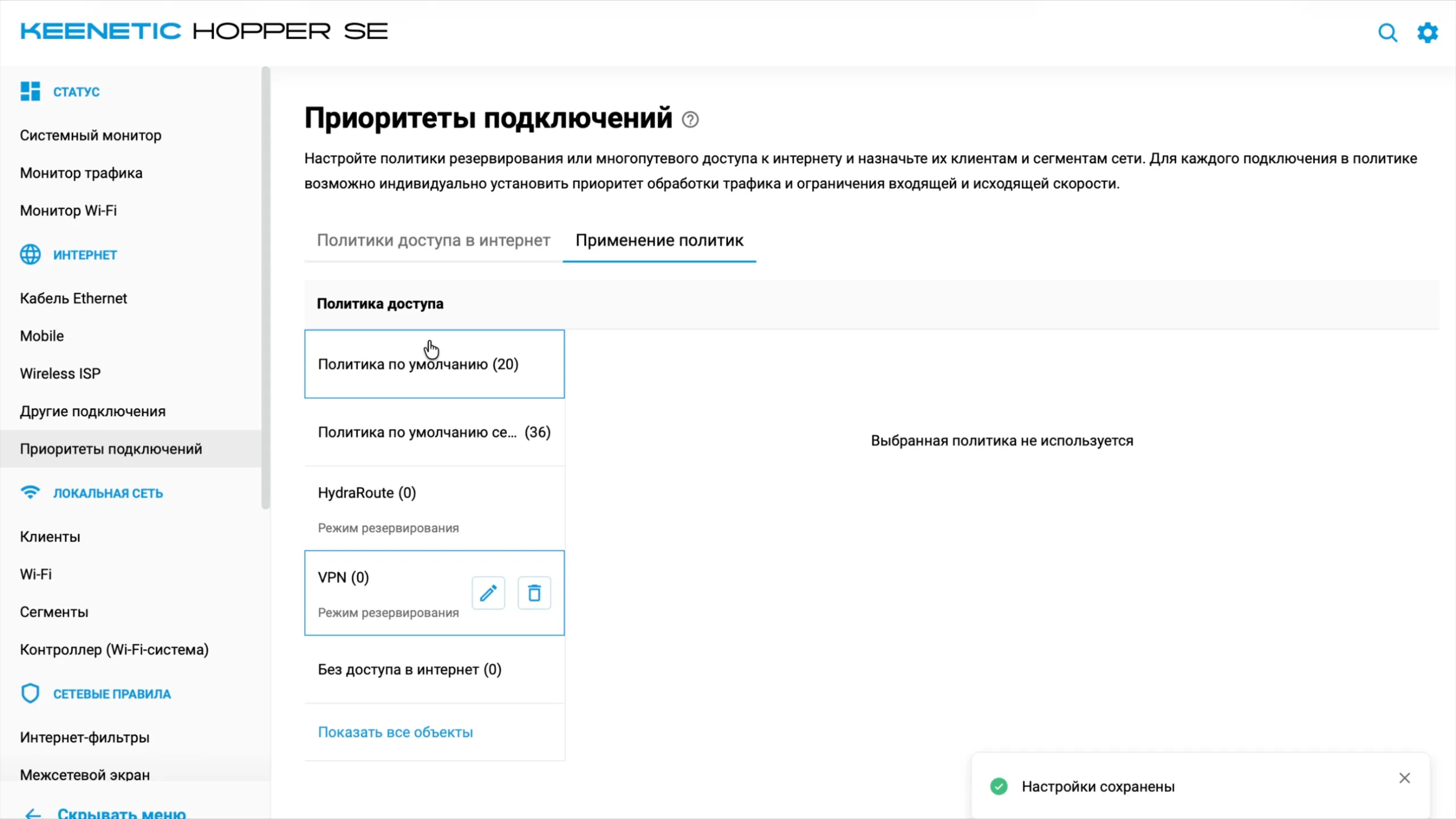Open the Mobile connection page

click(42, 336)
